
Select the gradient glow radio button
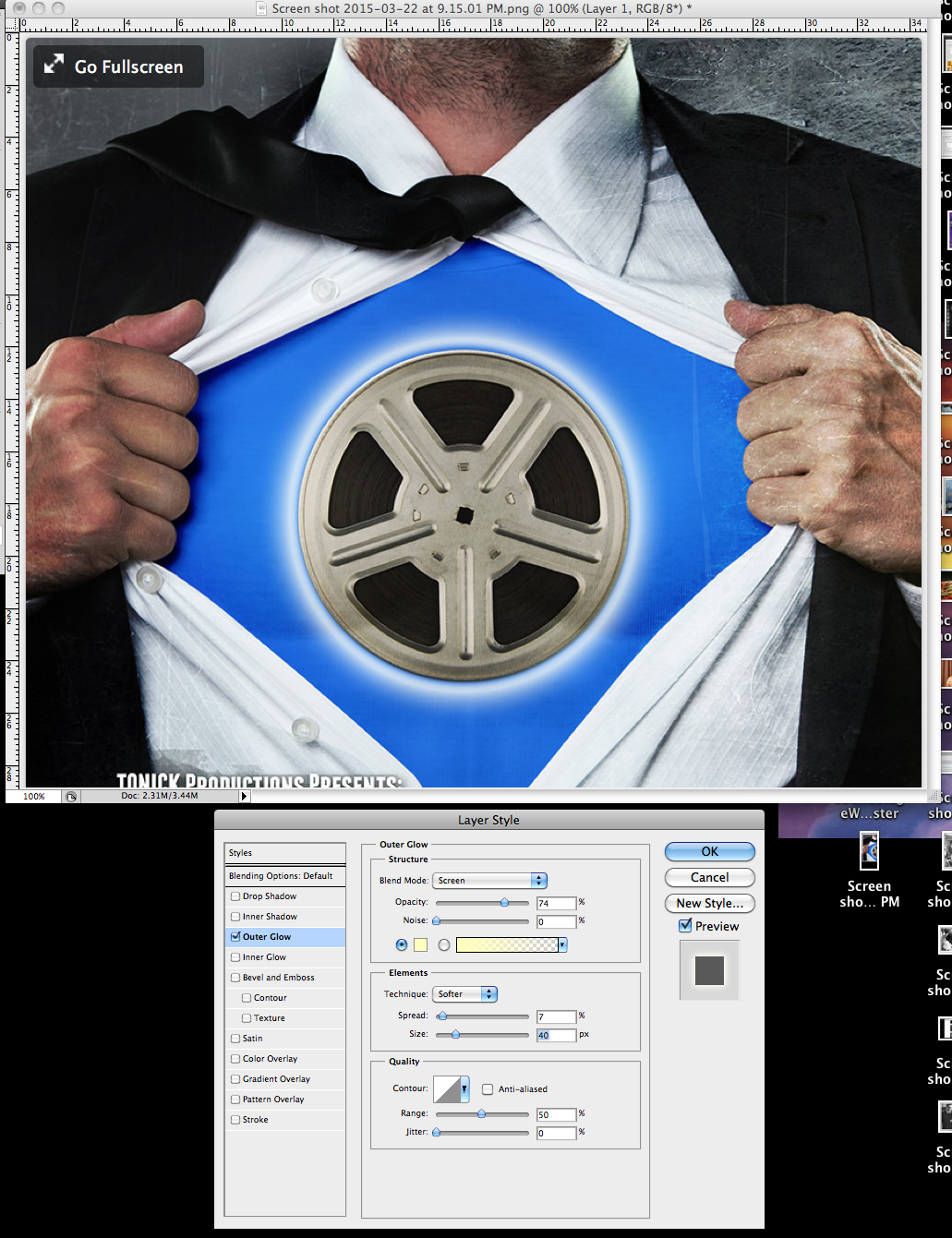[x=444, y=945]
